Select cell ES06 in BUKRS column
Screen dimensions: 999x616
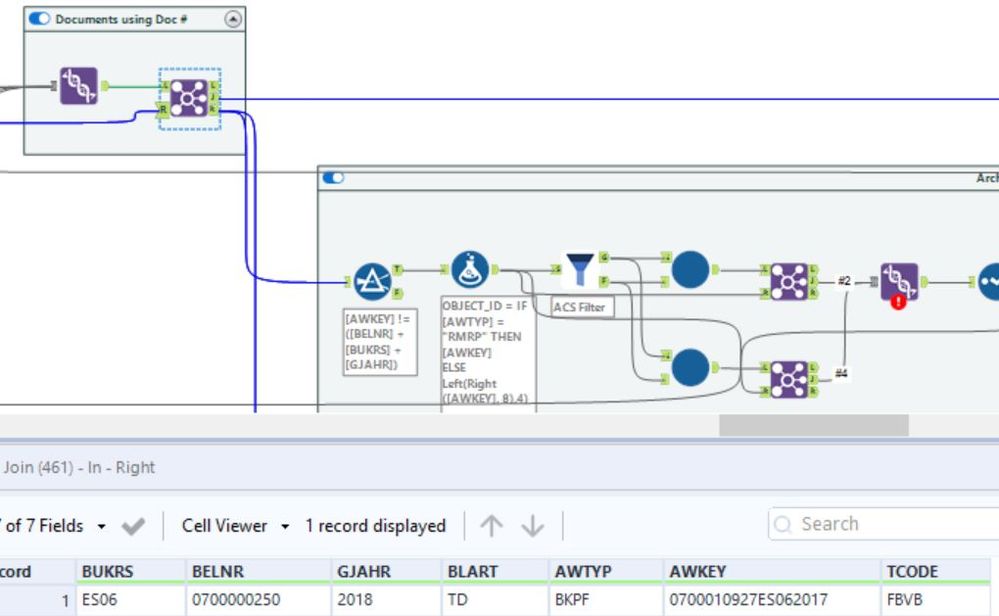(x=131, y=600)
